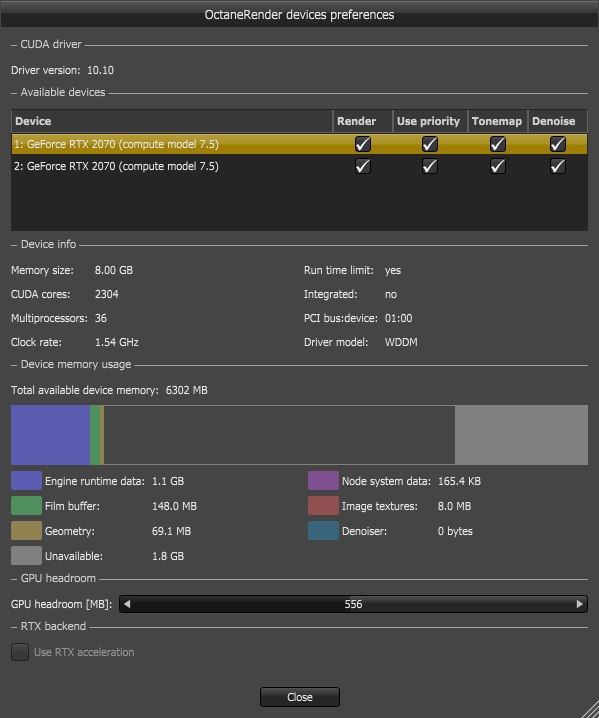Click the Denoiser 0 bytes value
This screenshot has width=599, height=718.
455,531
